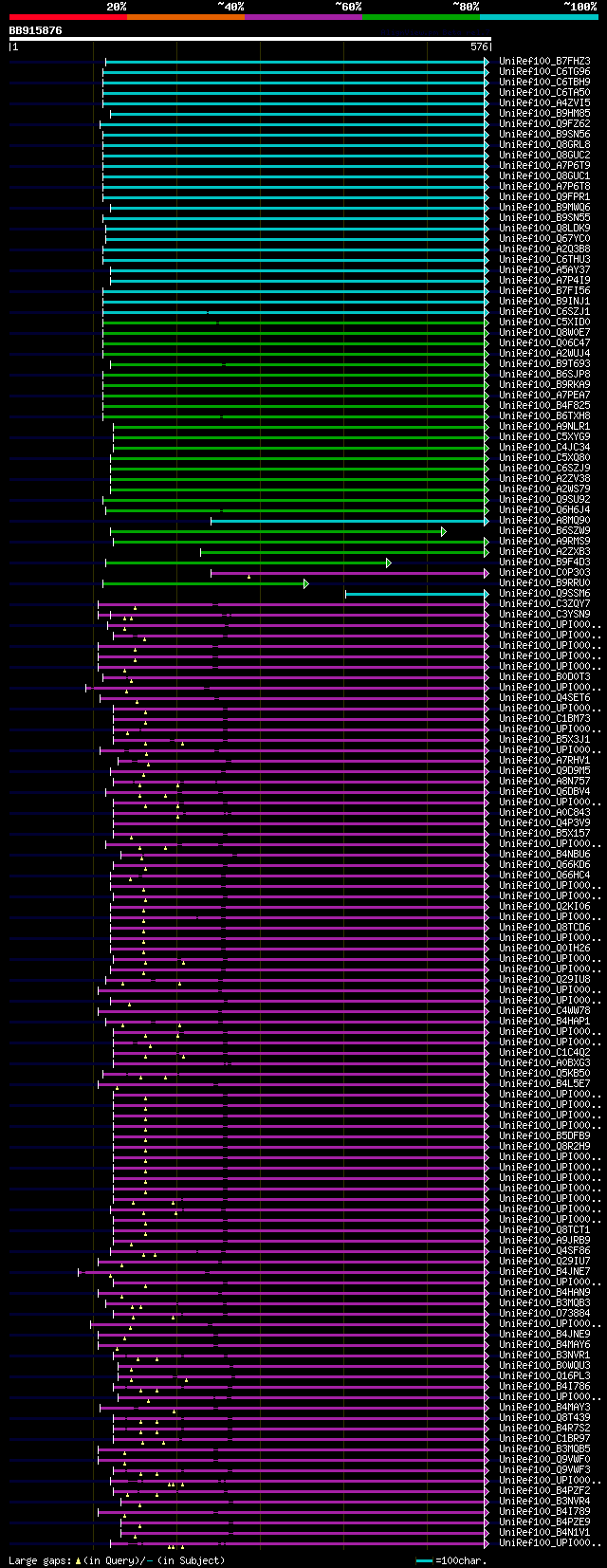
Task: Open hit UniRef100_A9RMS9
Action: (544, 541)
